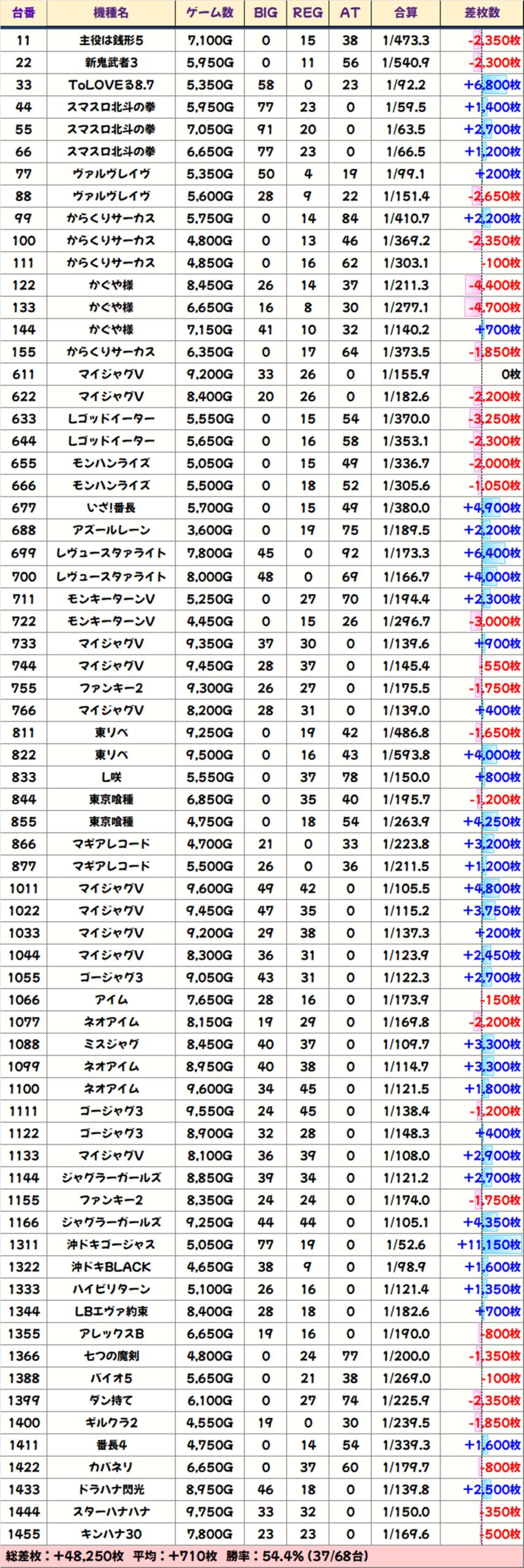Click the 台番 column header
The height and width of the screenshot is (1568, 524).
(x=23, y=13)
